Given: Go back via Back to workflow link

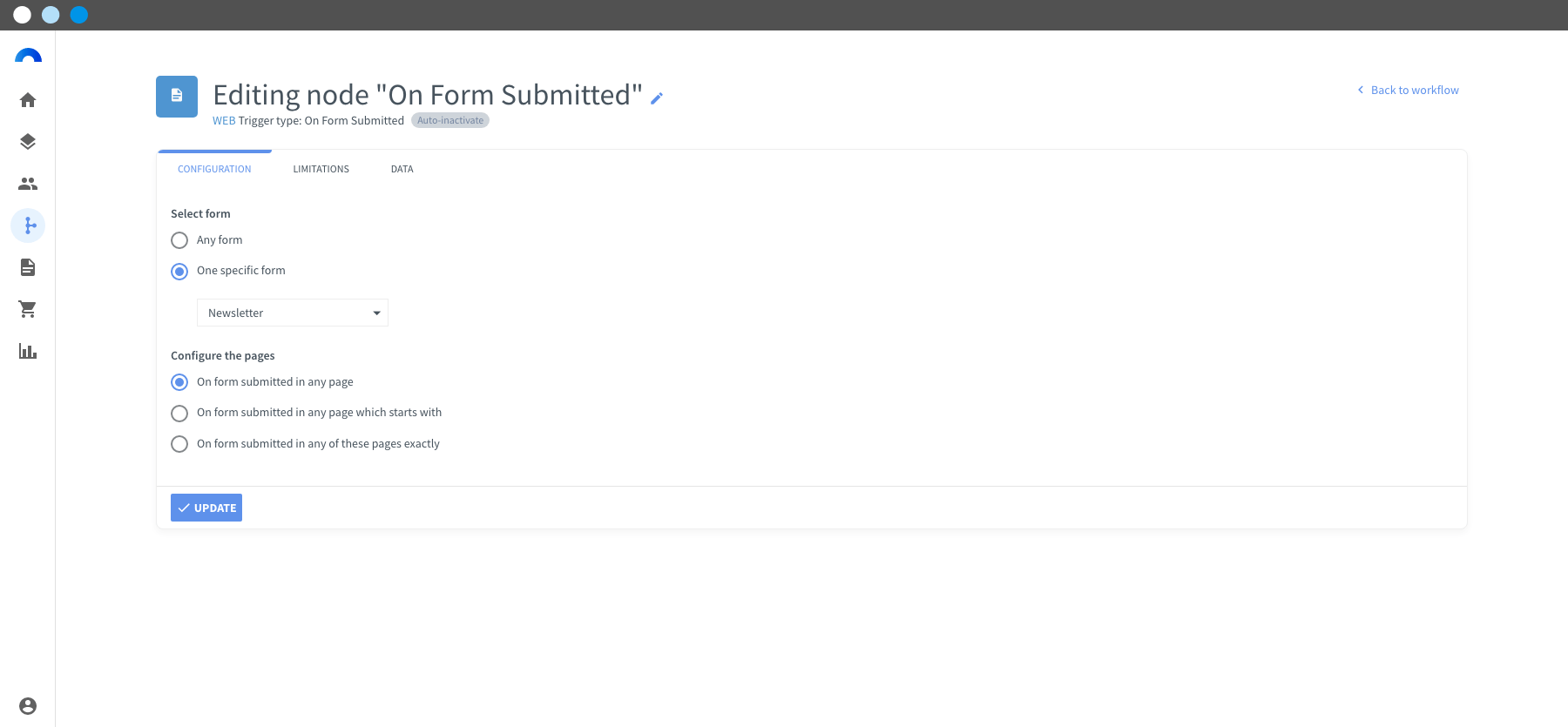Looking at the screenshot, I should click(x=1408, y=90).
